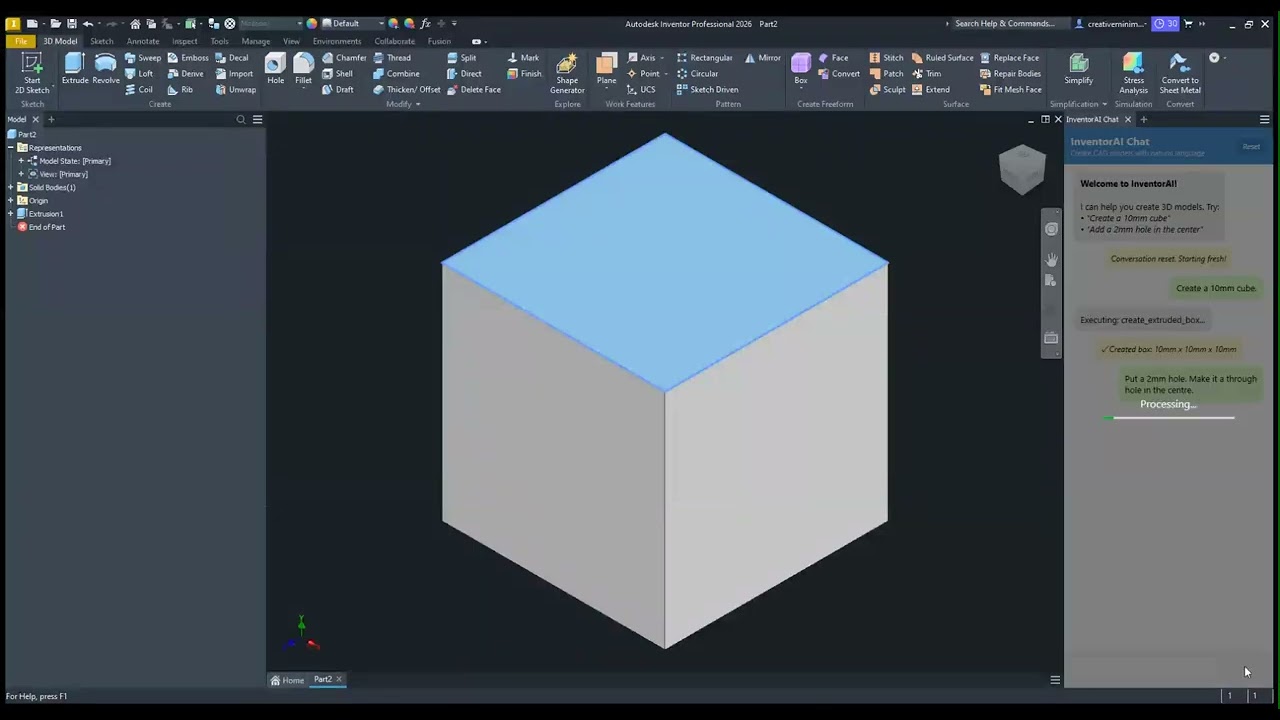Open the File menu
The width and height of the screenshot is (1280, 720).
point(20,42)
